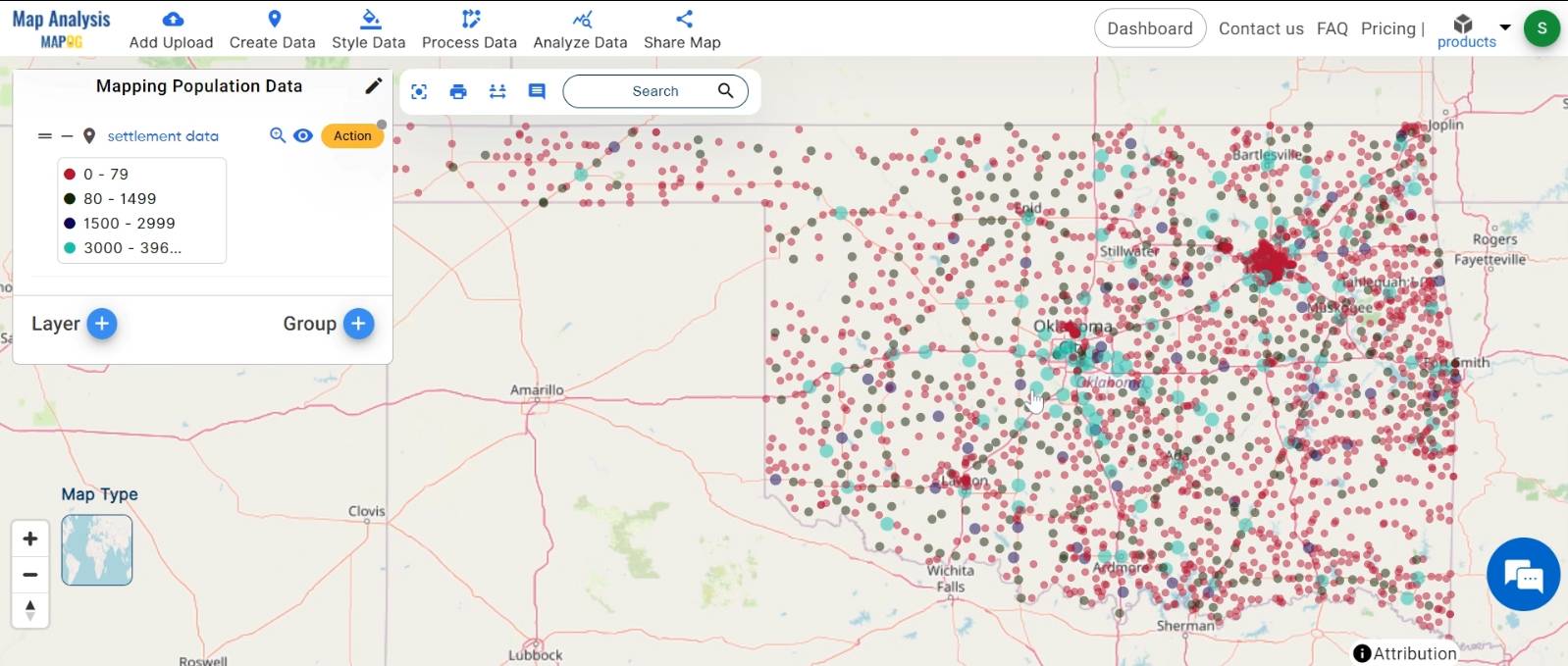
Task: Open the Style Data menu
Action: coord(368,30)
